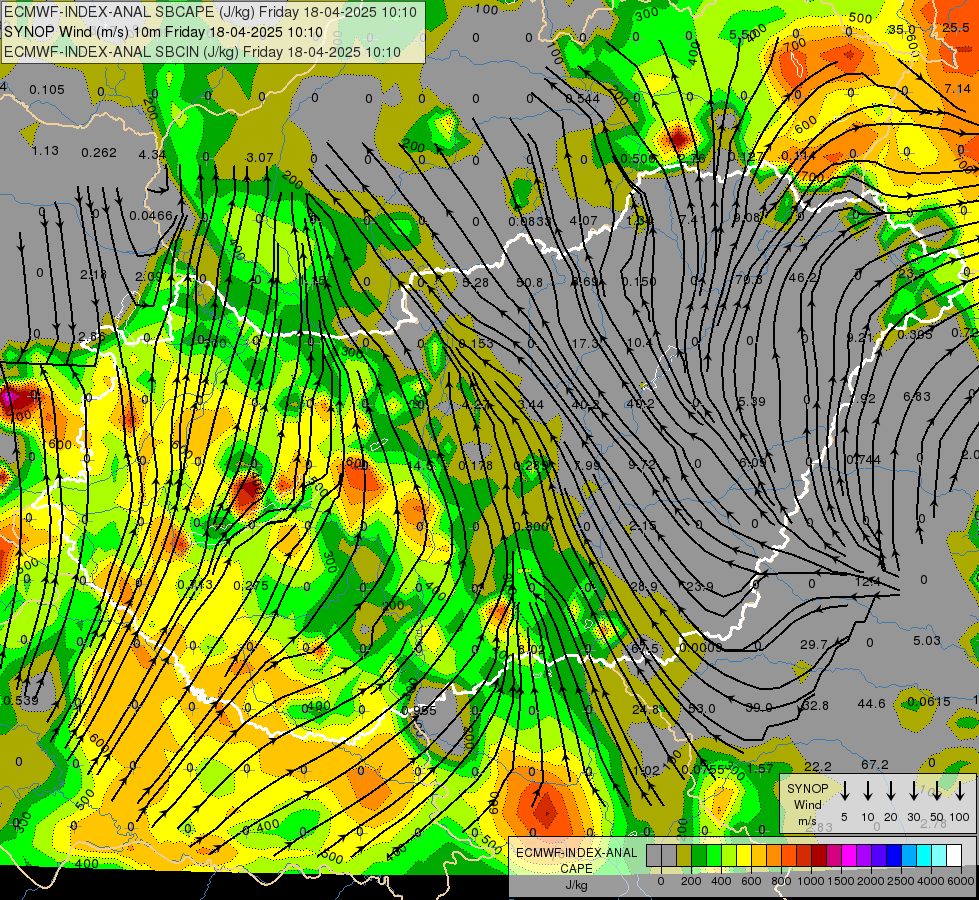
Task: Click the 50 m/s wind arrow in legend
Action: pos(937,791)
